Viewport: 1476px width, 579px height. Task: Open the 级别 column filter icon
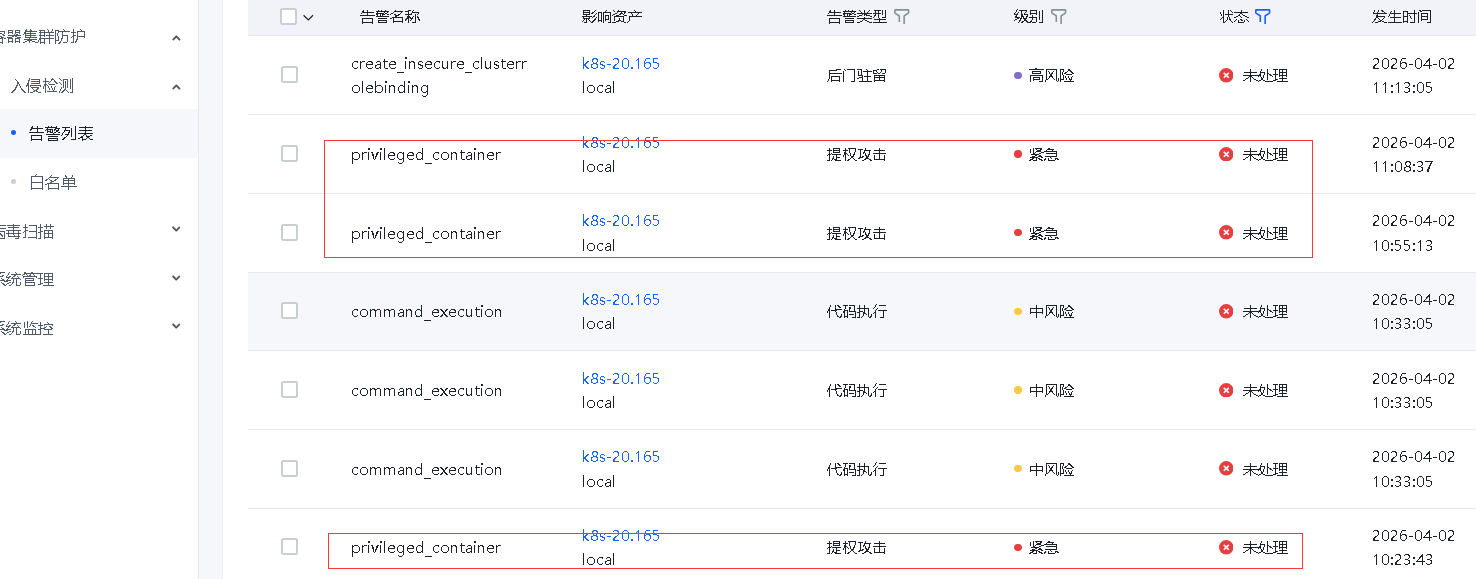coord(1059,17)
